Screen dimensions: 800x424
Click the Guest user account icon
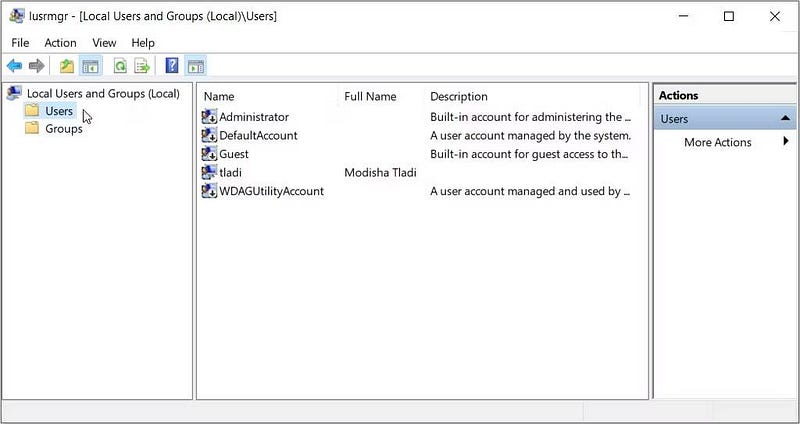[209, 154]
